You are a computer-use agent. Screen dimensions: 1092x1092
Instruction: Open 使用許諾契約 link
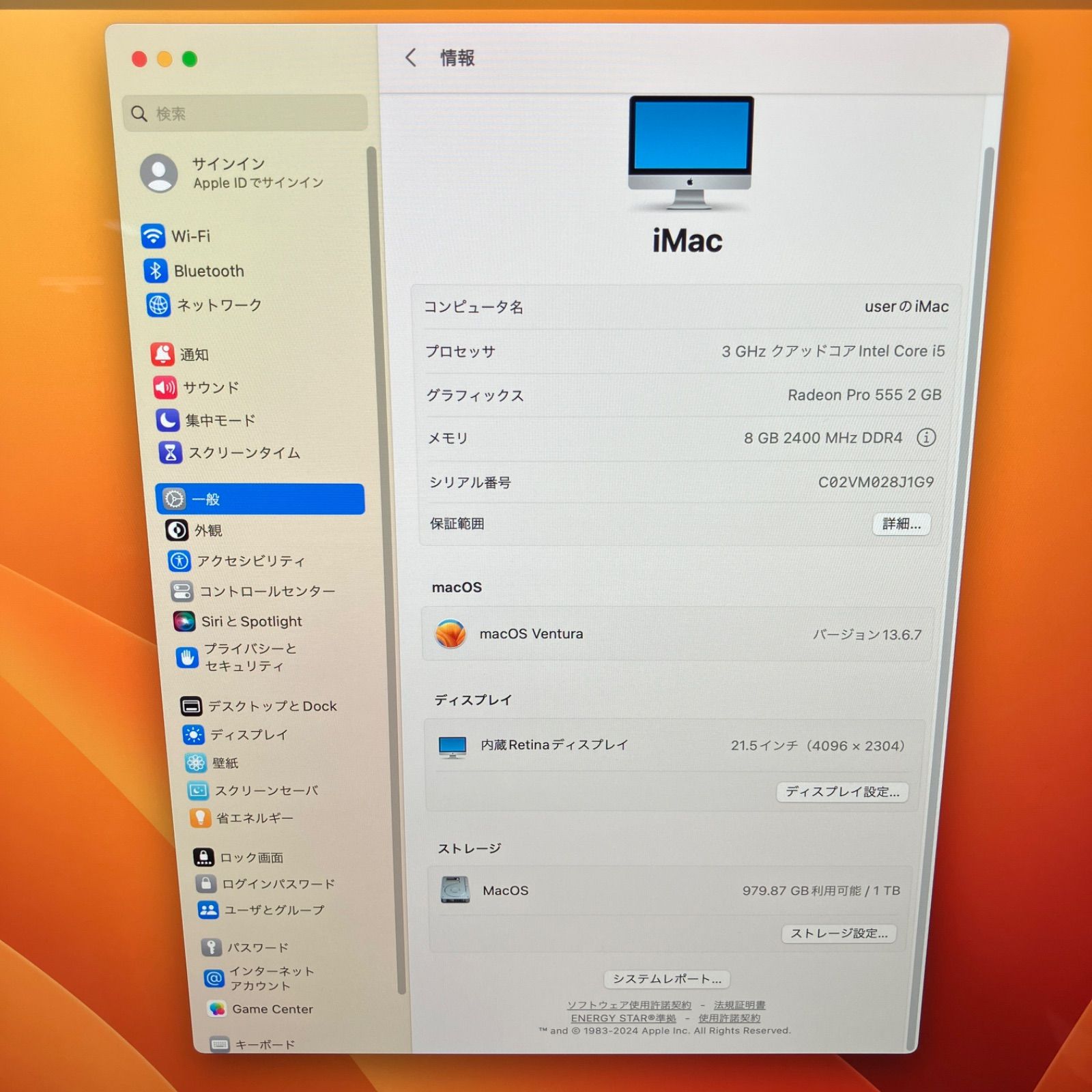click(x=729, y=1018)
